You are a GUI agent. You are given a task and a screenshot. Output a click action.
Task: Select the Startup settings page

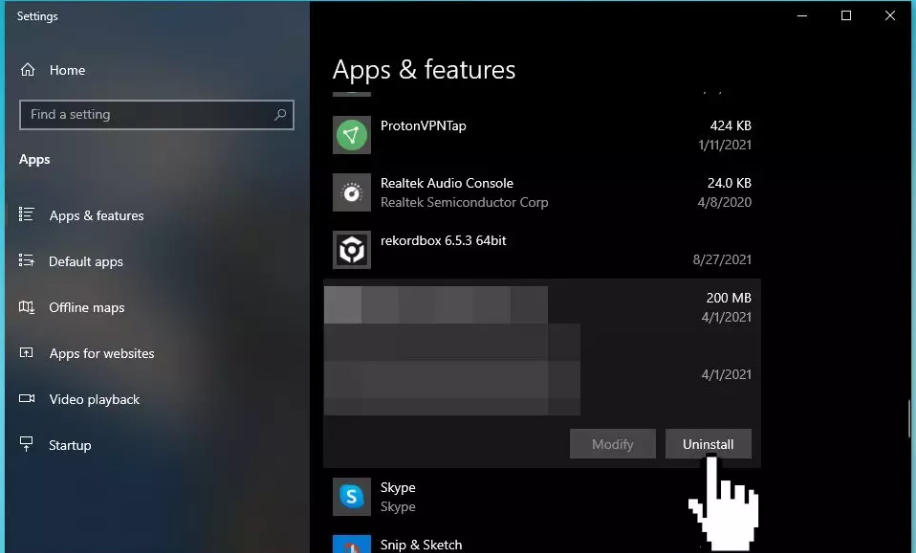(x=70, y=446)
